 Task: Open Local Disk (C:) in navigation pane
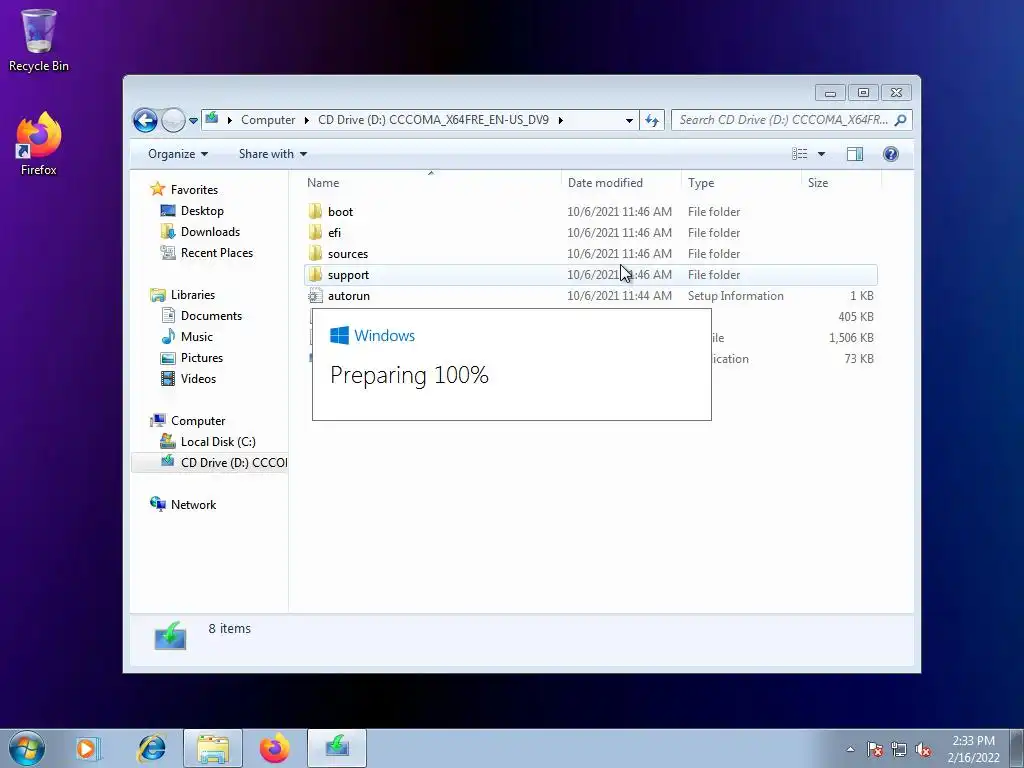tap(218, 442)
